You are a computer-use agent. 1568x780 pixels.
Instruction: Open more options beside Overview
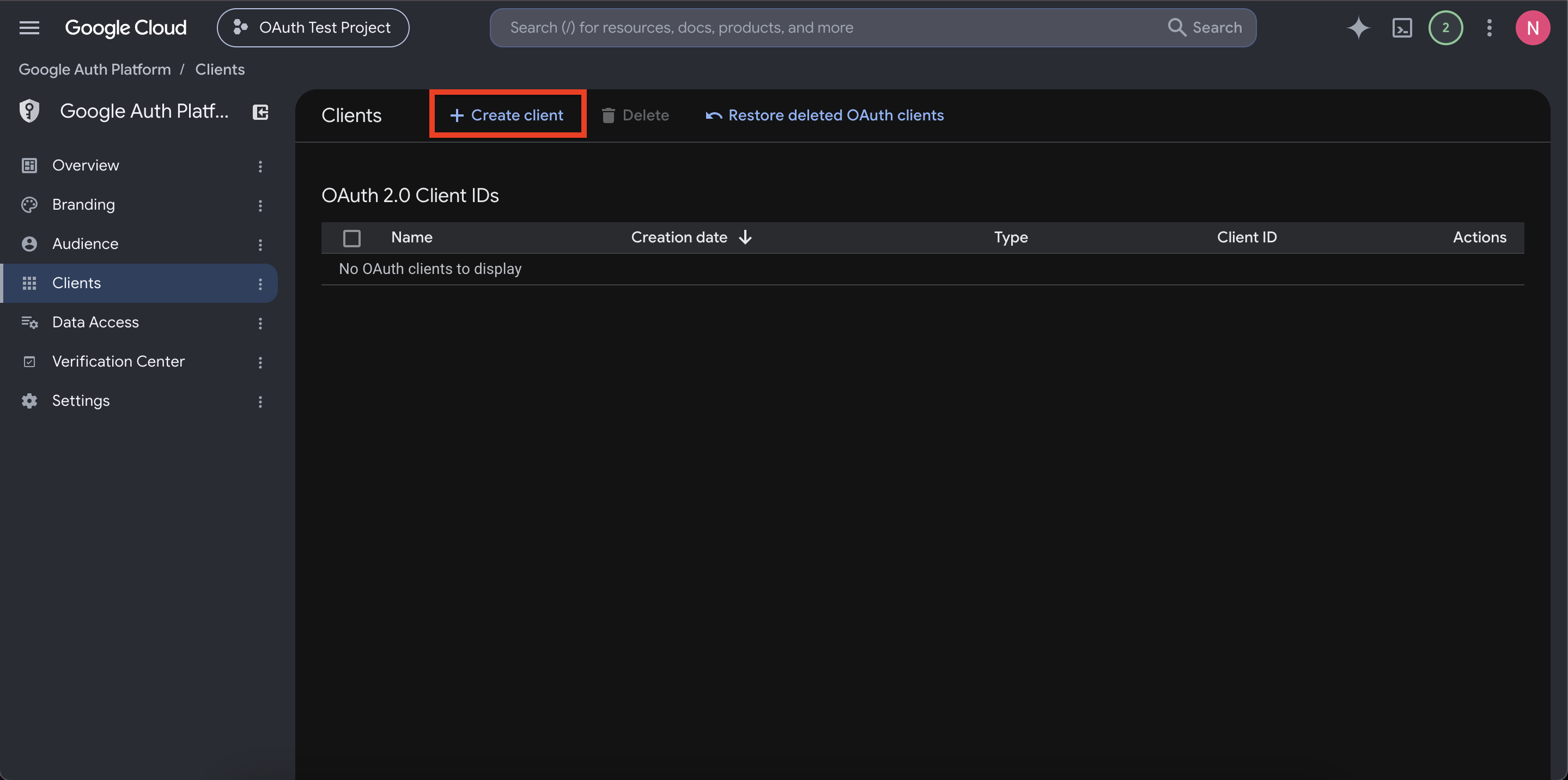260,166
